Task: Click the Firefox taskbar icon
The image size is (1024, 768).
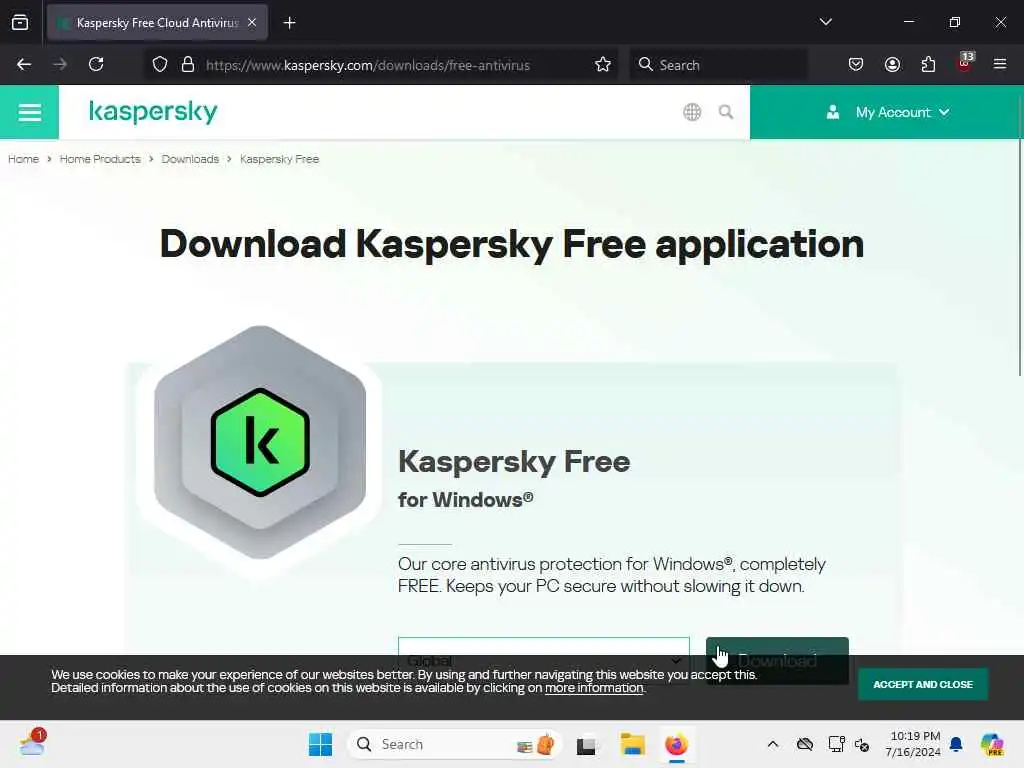Action: coord(677,744)
